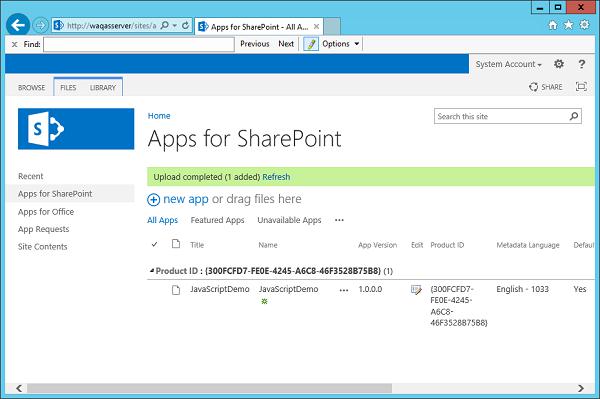Viewport: 600px width, 399px height.
Task: Toggle highlight all matches pencil icon
Action: point(311,44)
